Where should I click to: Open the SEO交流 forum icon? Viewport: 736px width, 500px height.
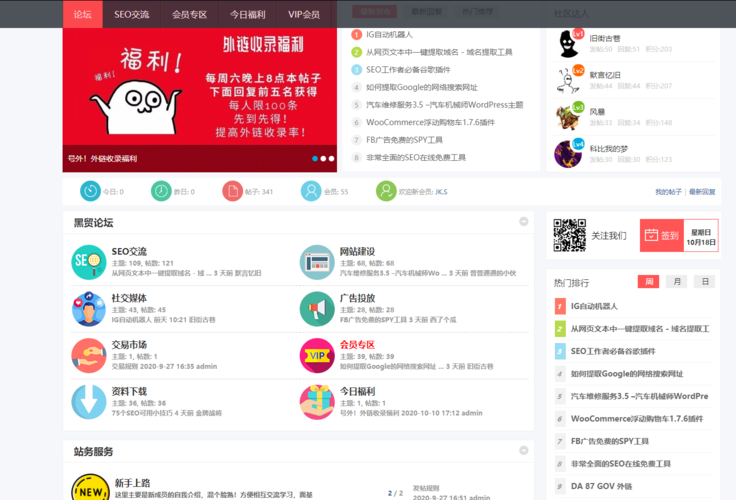(89, 262)
